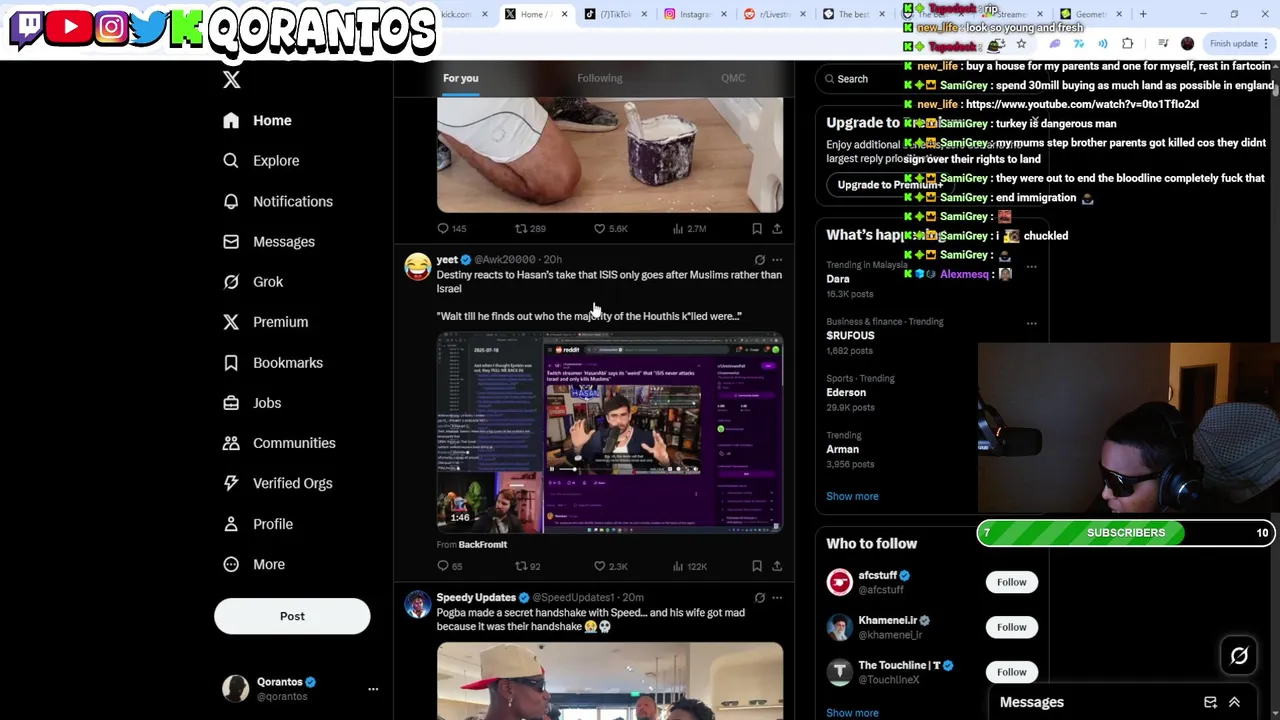
Task: Bookmark the top post with 2.7M views
Action: coord(757,229)
